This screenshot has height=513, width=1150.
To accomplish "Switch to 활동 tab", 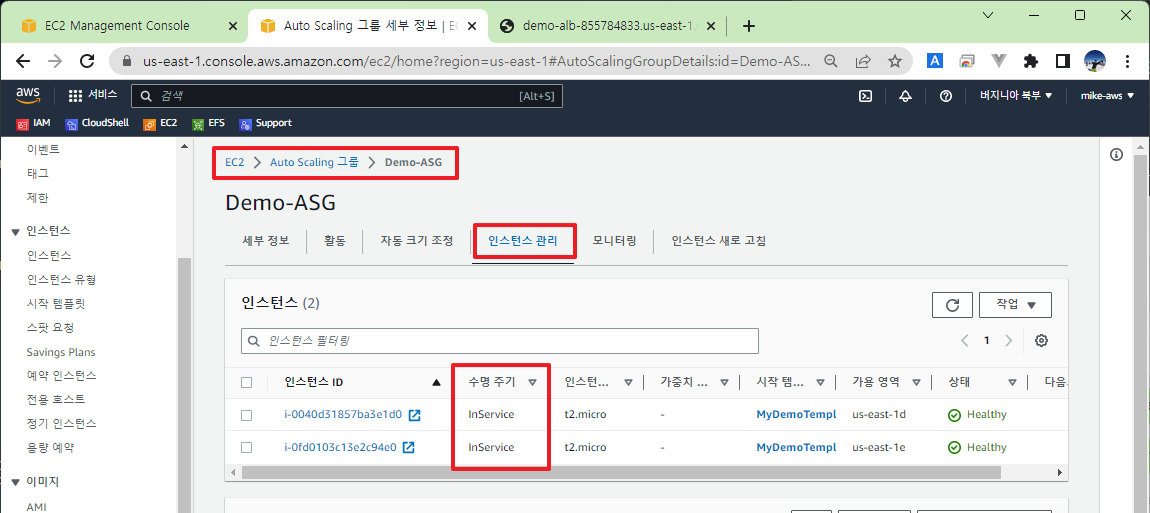I will coord(334,241).
